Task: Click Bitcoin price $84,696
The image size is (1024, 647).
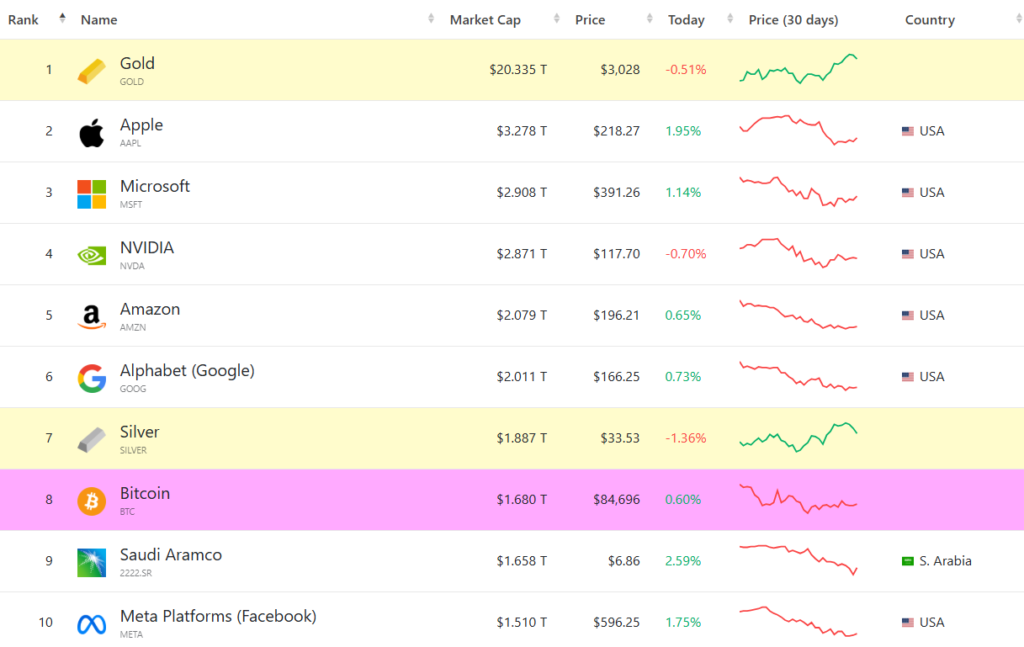Action: [x=616, y=499]
